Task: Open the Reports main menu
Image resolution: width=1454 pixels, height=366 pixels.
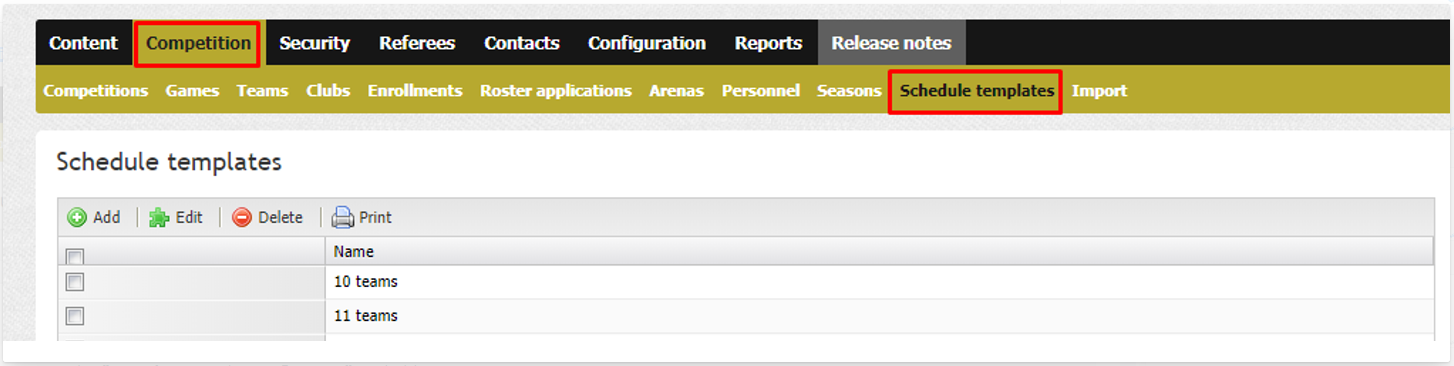Action: 768,43
